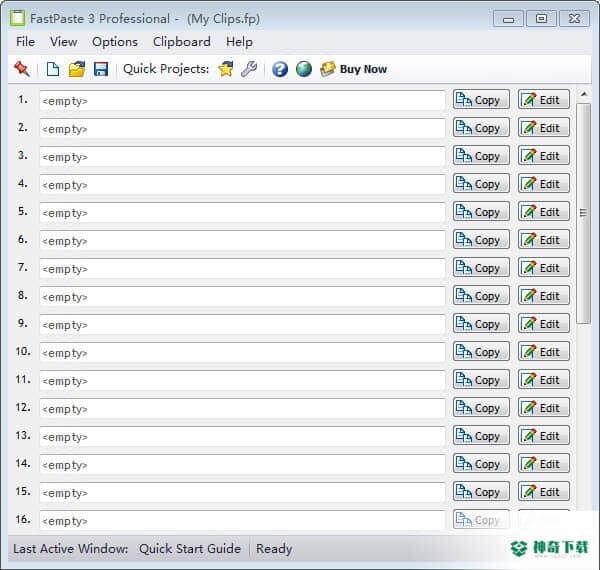Click the empty text field of clip 5

pyautogui.click(x=242, y=212)
